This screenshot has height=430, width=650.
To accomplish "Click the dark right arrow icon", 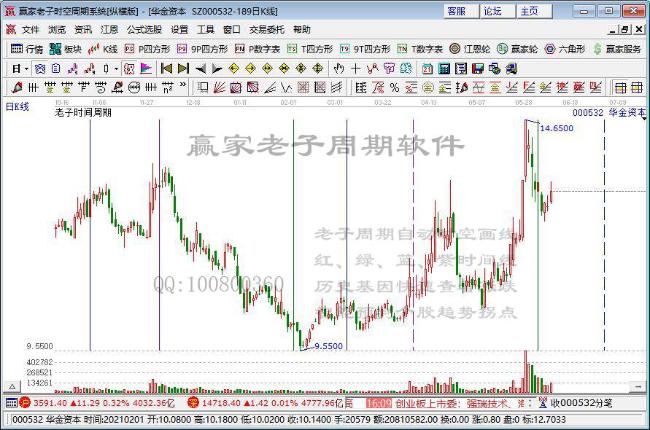I will tap(217, 69).
